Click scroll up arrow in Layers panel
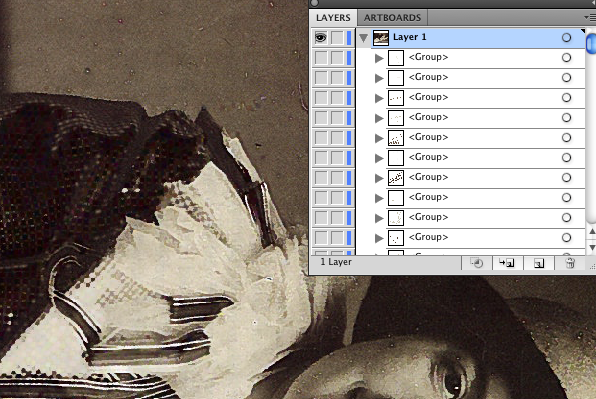Screen dimensions: 596x399 tap(592, 231)
